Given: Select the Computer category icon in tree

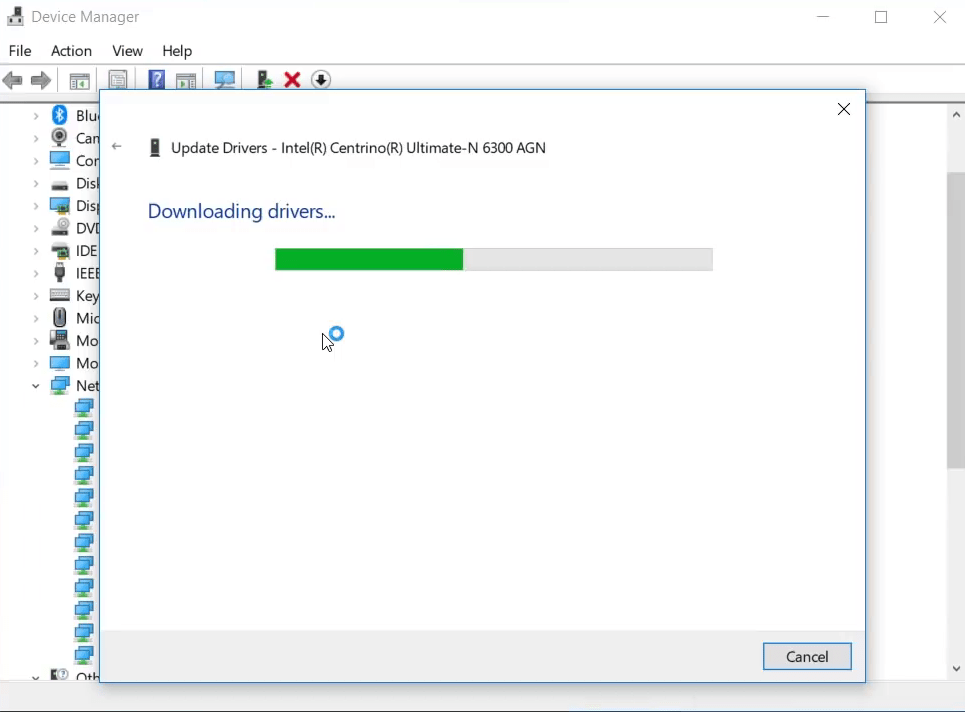Looking at the screenshot, I should click(60, 160).
